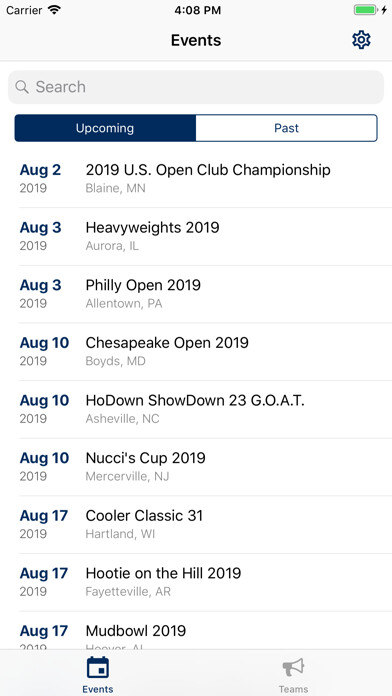Click into the Search field

point(196,87)
